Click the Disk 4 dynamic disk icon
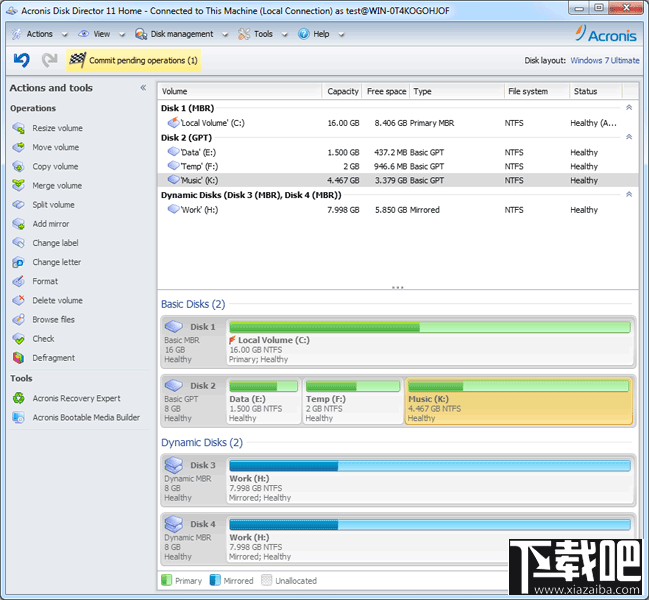 pos(174,524)
